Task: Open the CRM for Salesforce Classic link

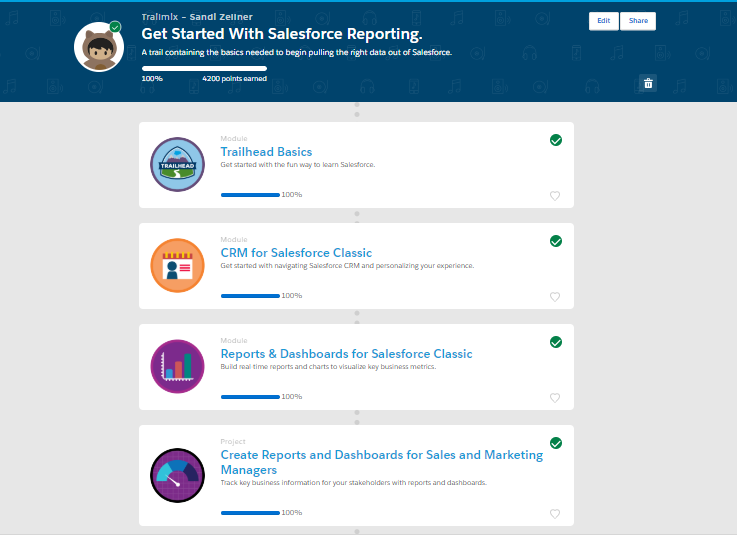Action: (296, 253)
